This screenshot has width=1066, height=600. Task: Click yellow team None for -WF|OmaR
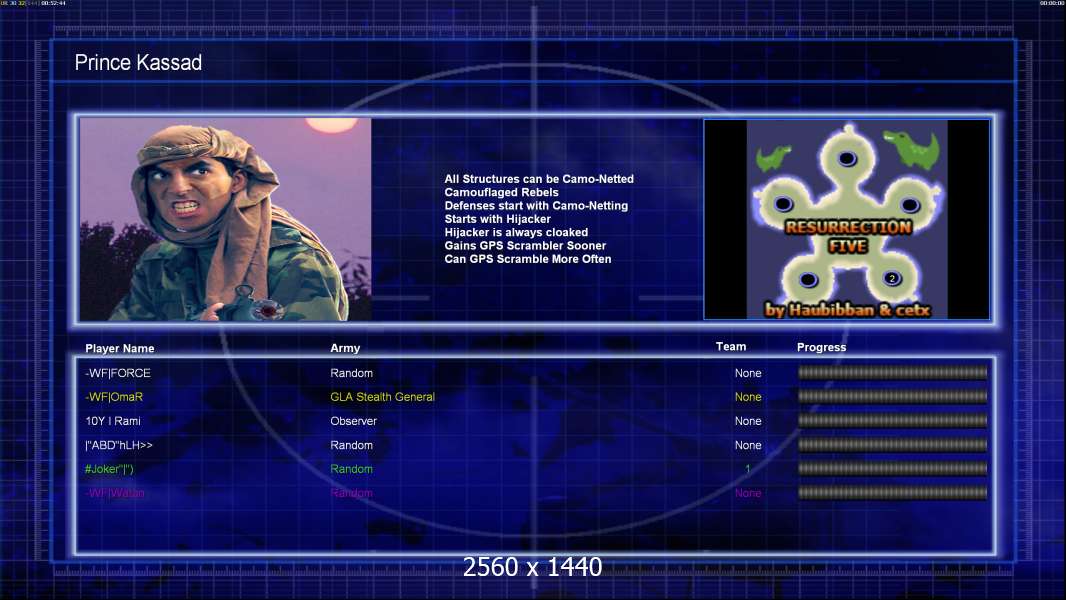click(x=748, y=397)
